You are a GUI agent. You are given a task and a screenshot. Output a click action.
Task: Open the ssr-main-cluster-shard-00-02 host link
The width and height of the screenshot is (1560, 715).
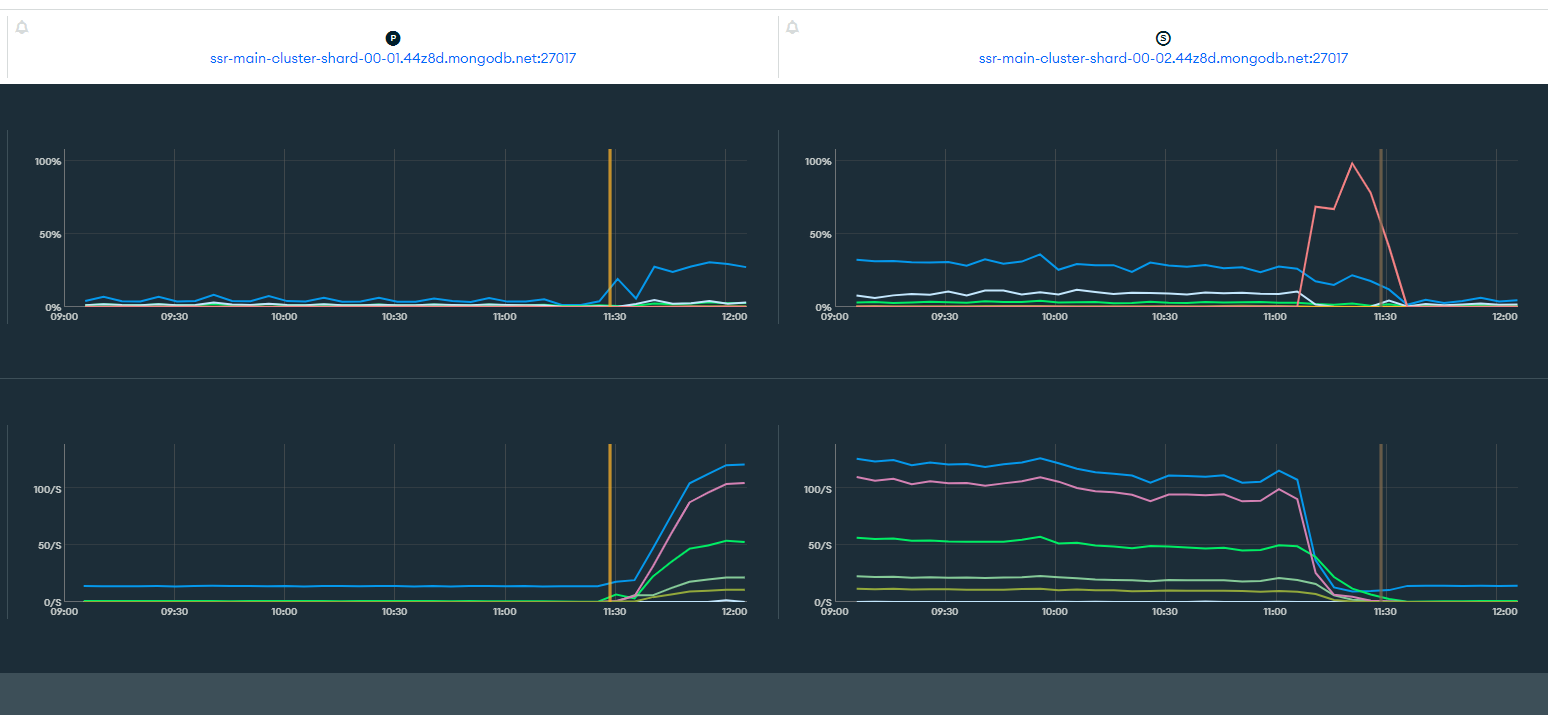[1163, 59]
